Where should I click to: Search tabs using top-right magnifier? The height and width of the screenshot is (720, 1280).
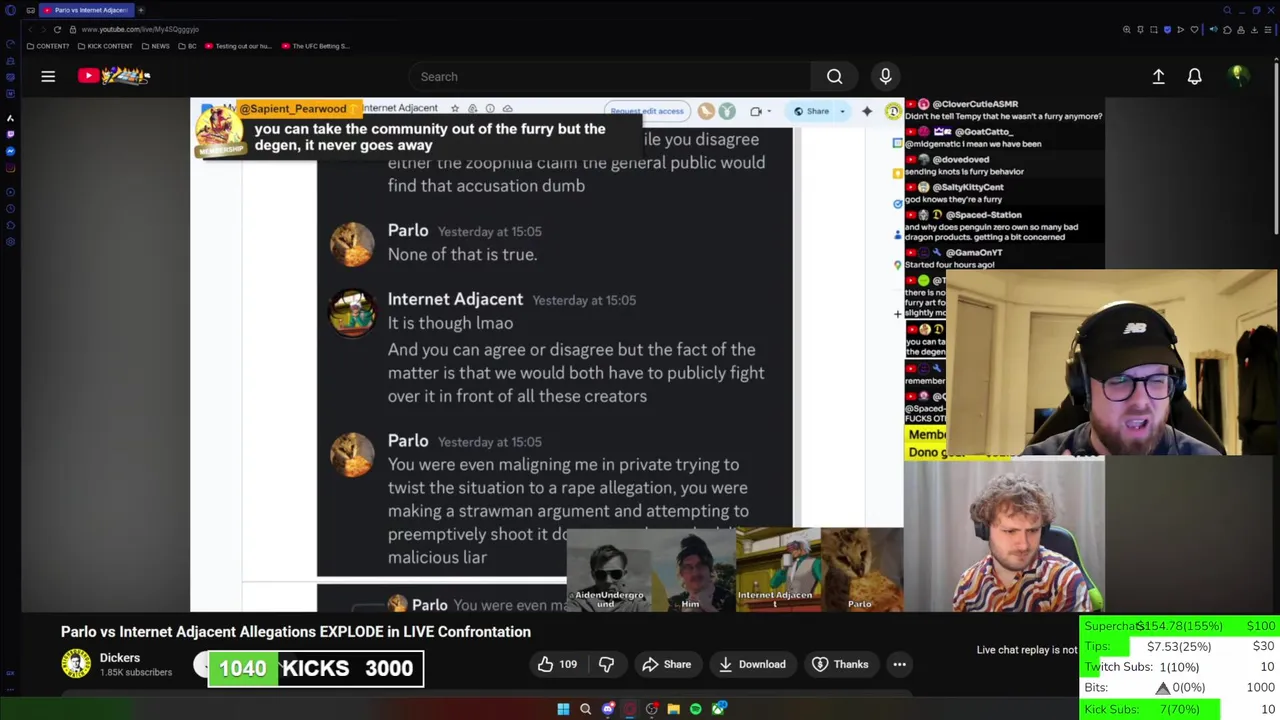tap(1227, 10)
